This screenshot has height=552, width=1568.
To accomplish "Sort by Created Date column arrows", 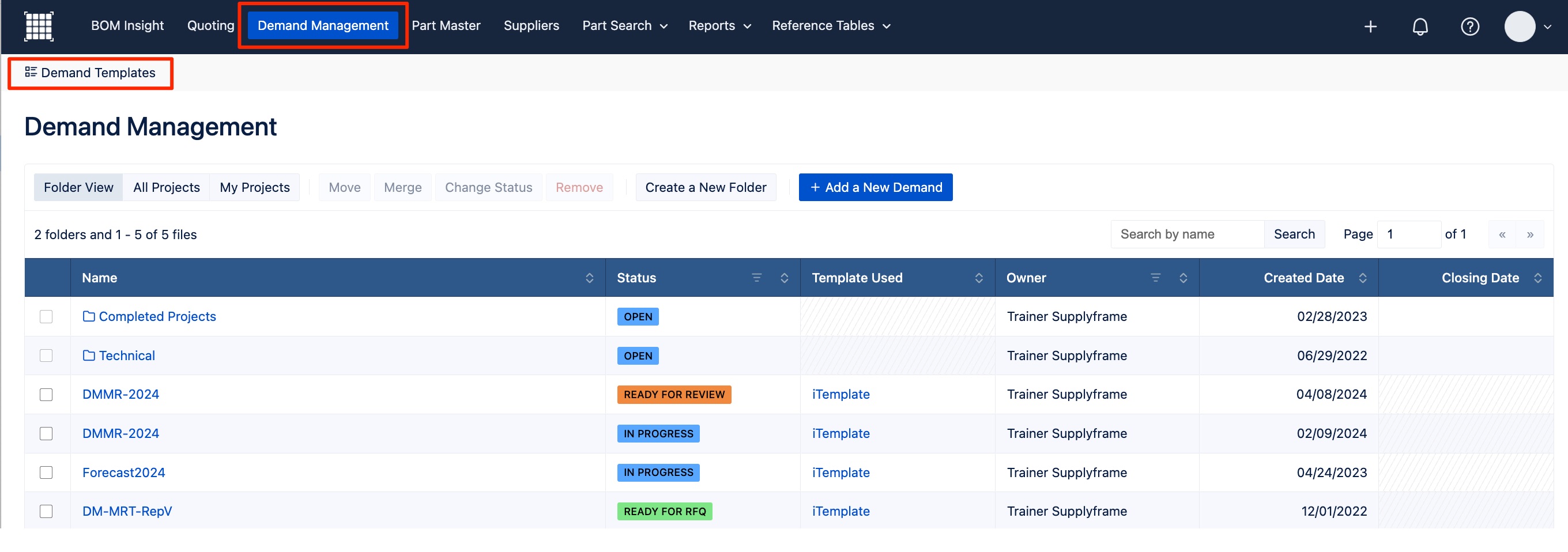I will pos(1362,278).
